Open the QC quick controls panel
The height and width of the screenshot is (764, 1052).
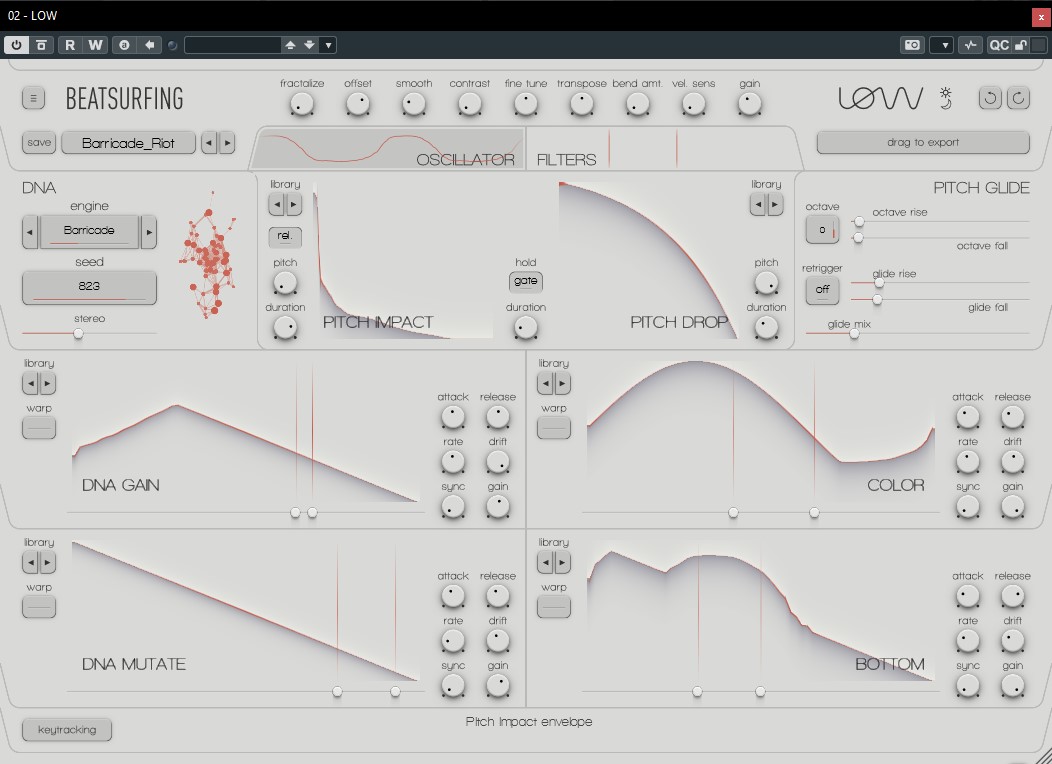[999, 45]
